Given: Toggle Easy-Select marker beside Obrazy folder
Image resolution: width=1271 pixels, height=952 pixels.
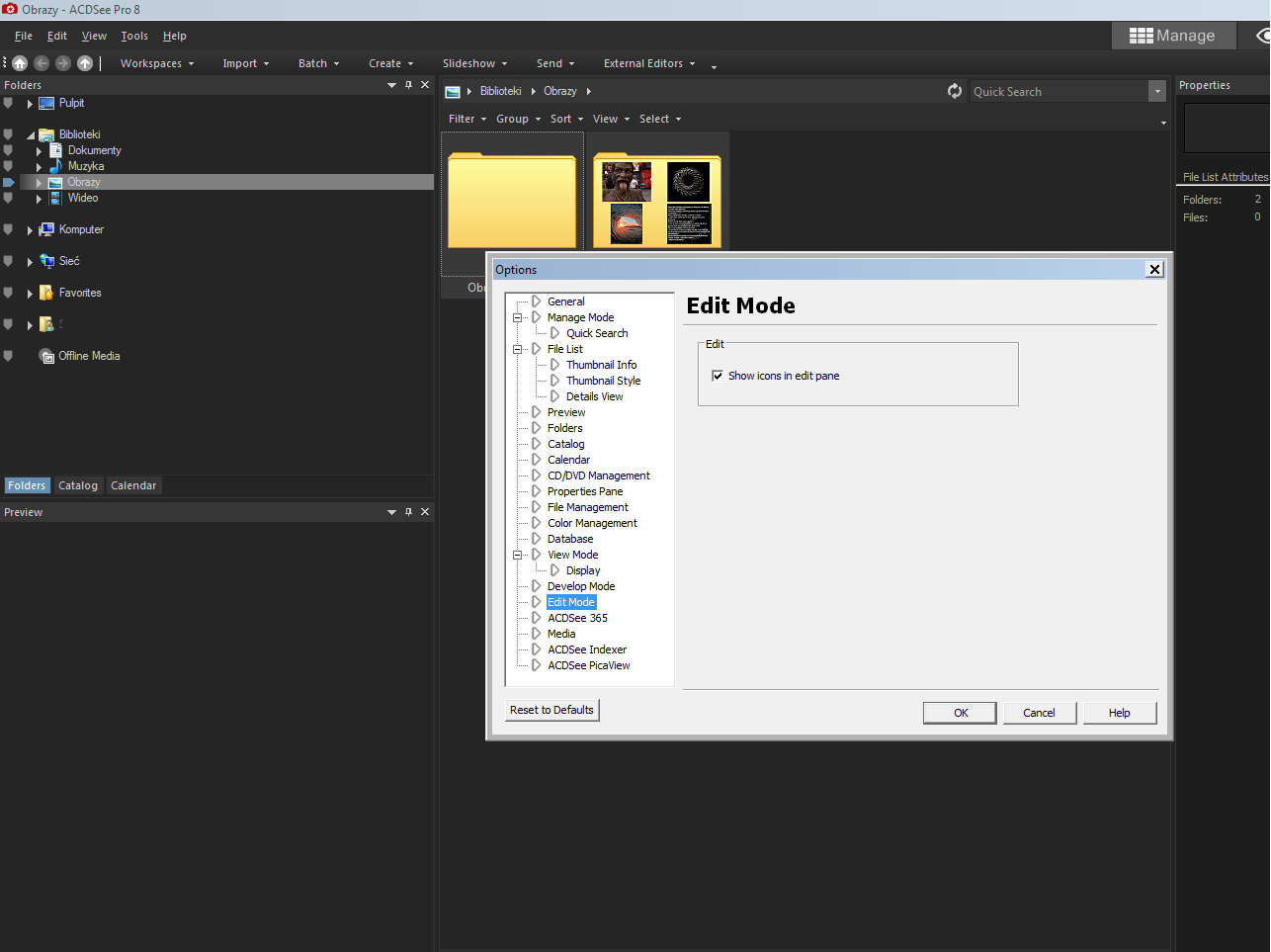Looking at the screenshot, I should point(8,182).
